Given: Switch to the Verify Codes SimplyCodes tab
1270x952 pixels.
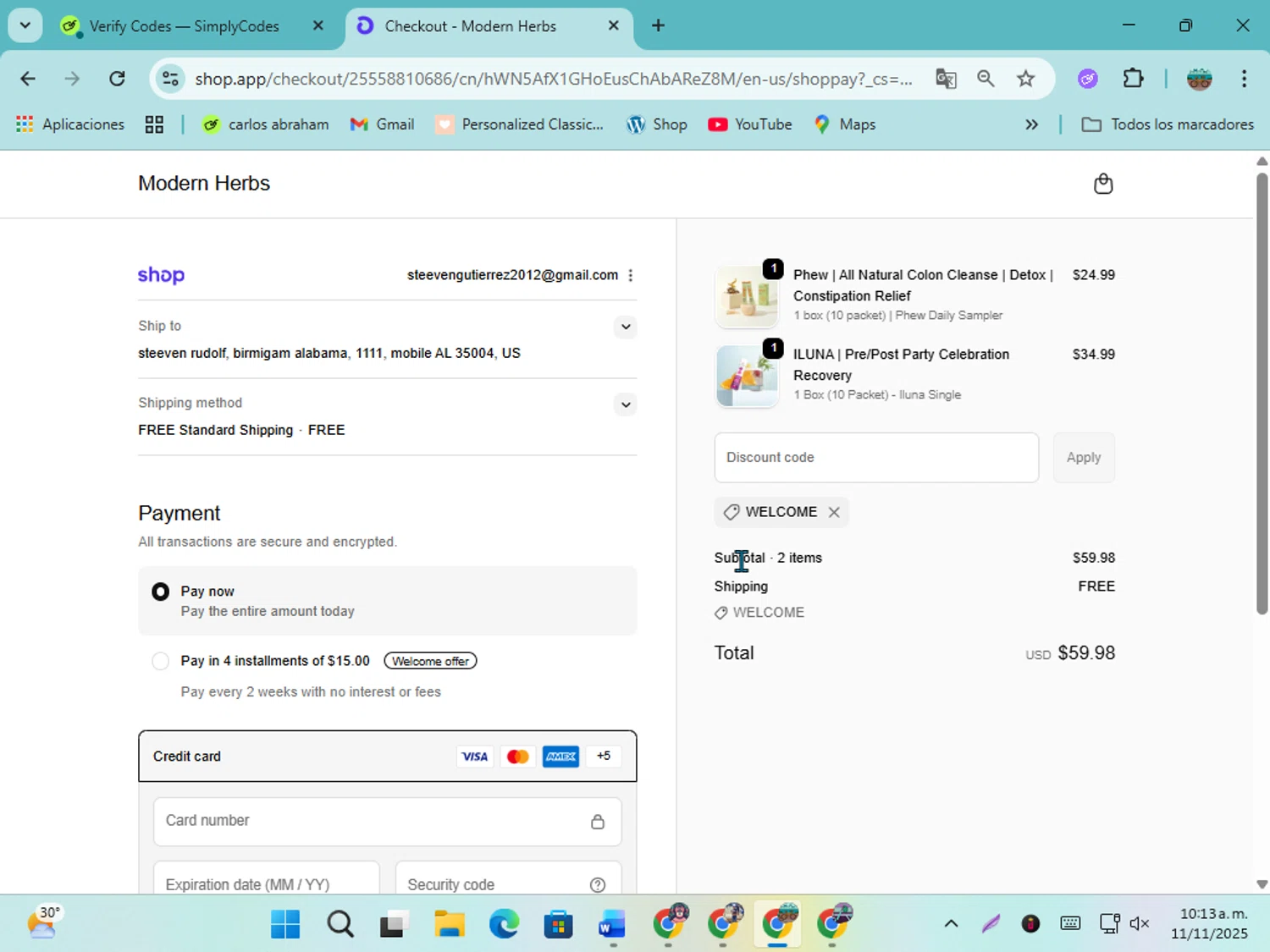Looking at the screenshot, I should coord(184,26).
